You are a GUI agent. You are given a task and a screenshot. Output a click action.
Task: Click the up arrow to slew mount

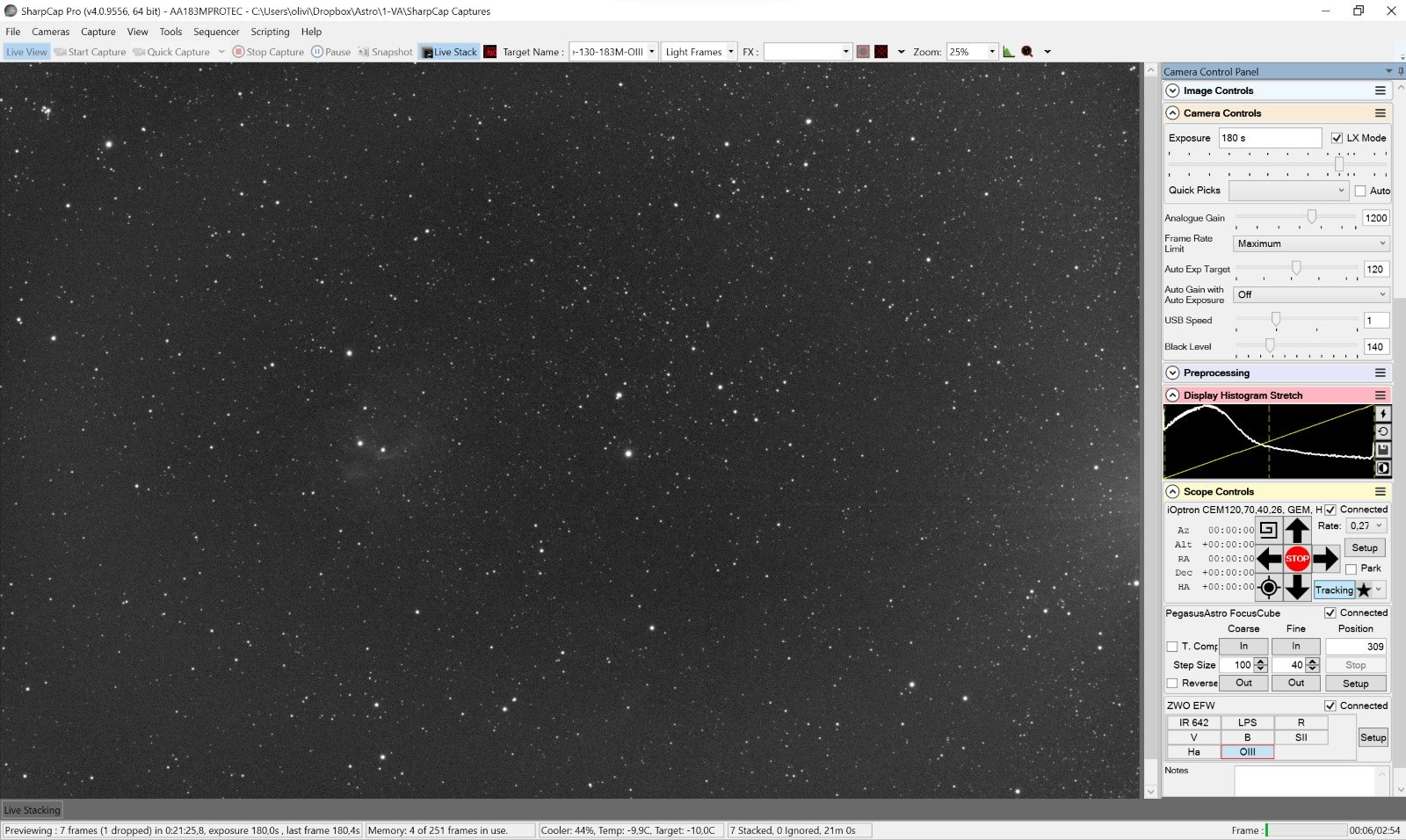pos(1297,530)
